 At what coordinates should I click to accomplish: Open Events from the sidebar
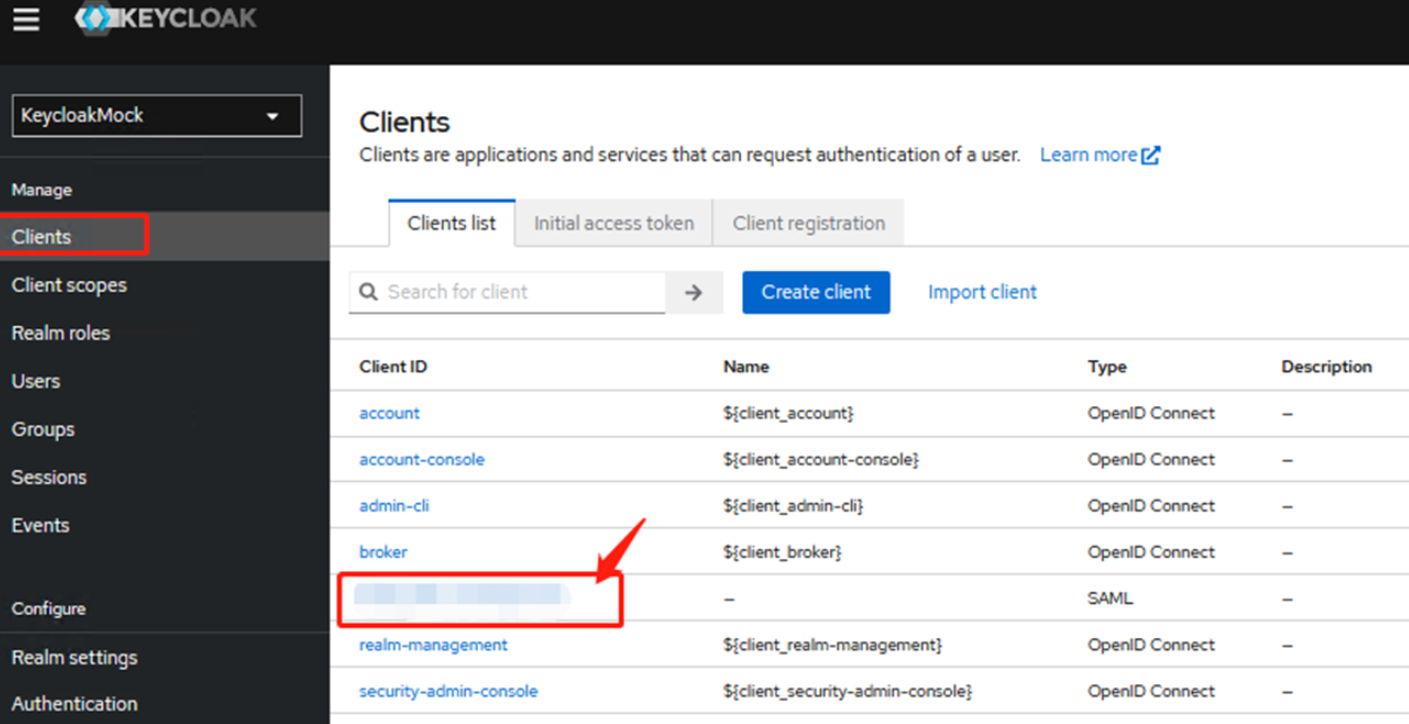click(40, 525)
